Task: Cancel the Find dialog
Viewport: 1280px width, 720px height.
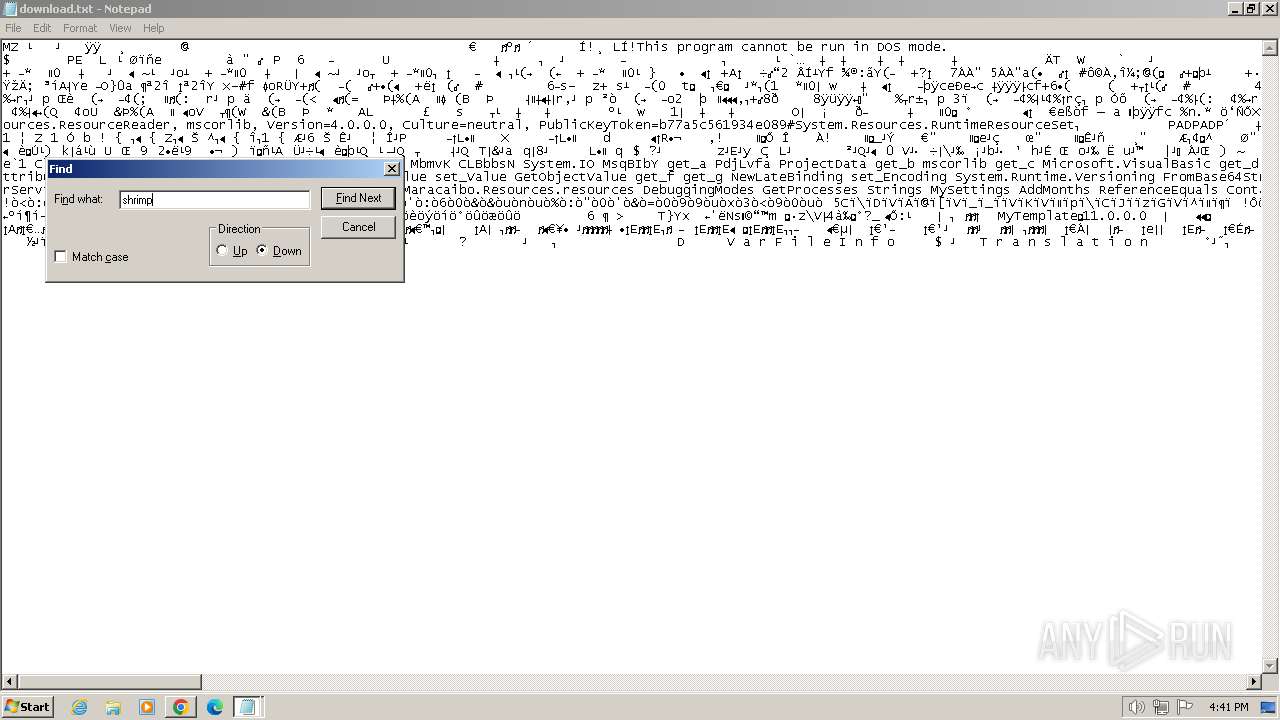Action: 358,227
